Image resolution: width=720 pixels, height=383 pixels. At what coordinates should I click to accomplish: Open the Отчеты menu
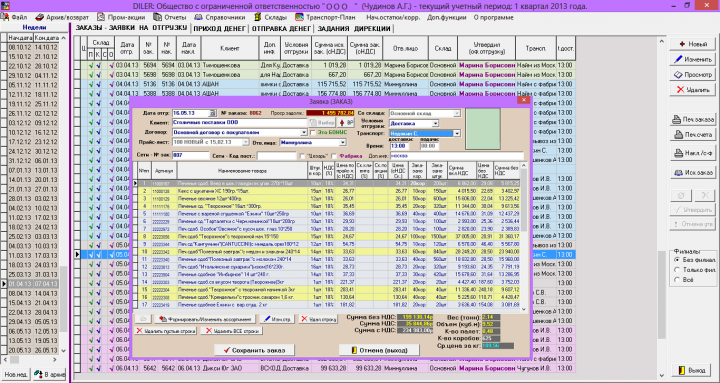pyautogui.click(x=170, y=17)
